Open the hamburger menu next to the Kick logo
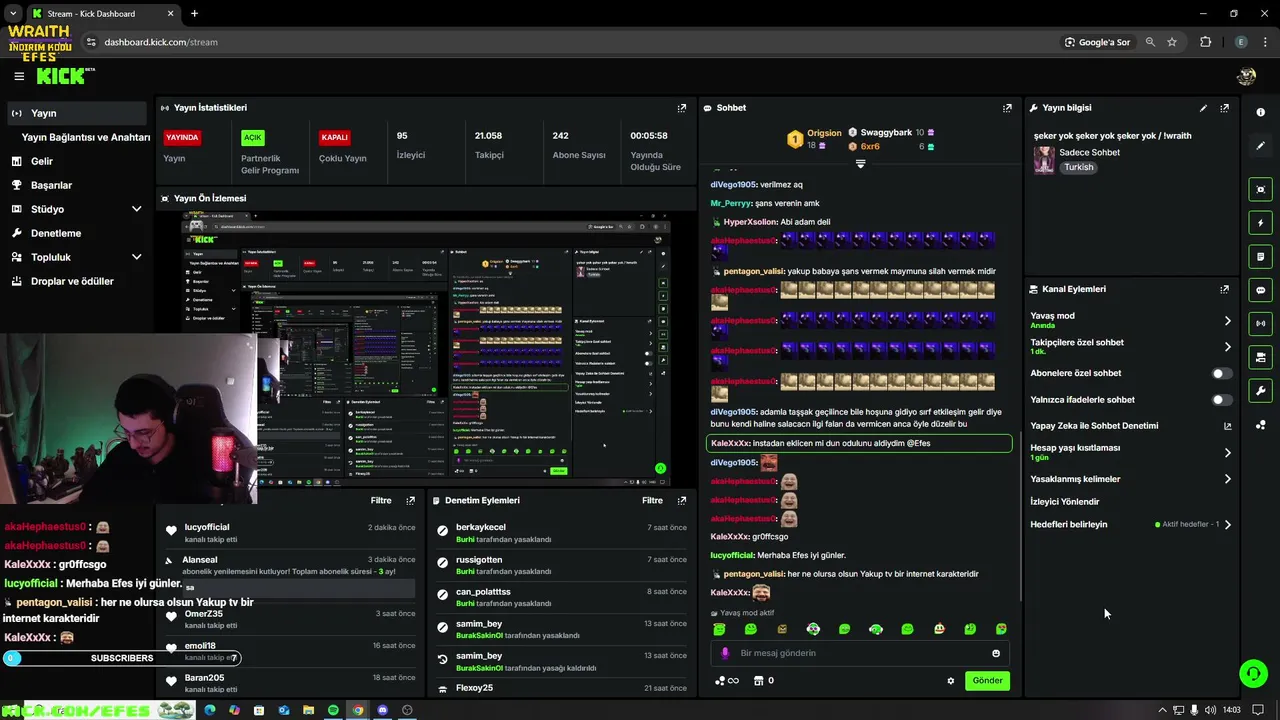Image resolution: width=1280 pixels, height=720 pixels. [x=19, y=76]
